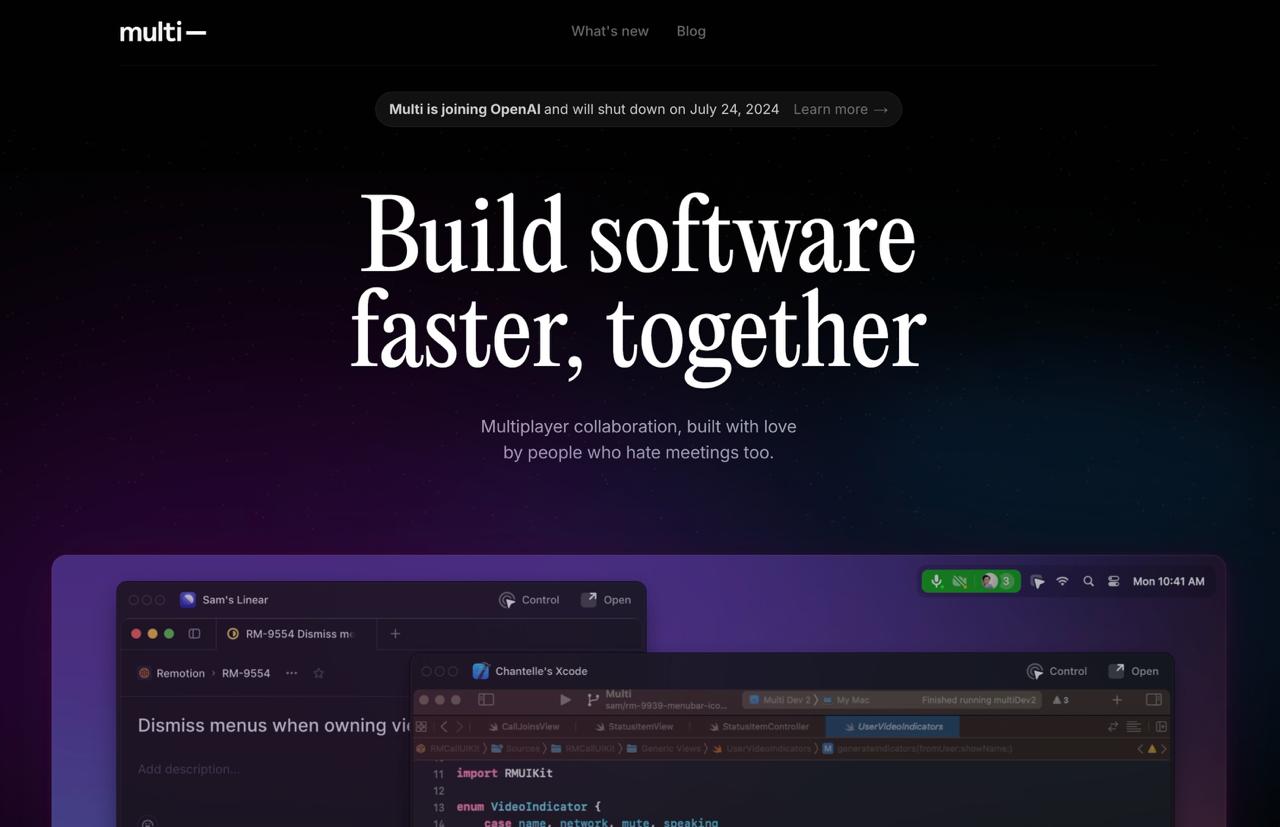This screenshot has height=827, width=1280.
Task: Click the plus button in Xcode toolbar
Action: [x=1117, y=700]
